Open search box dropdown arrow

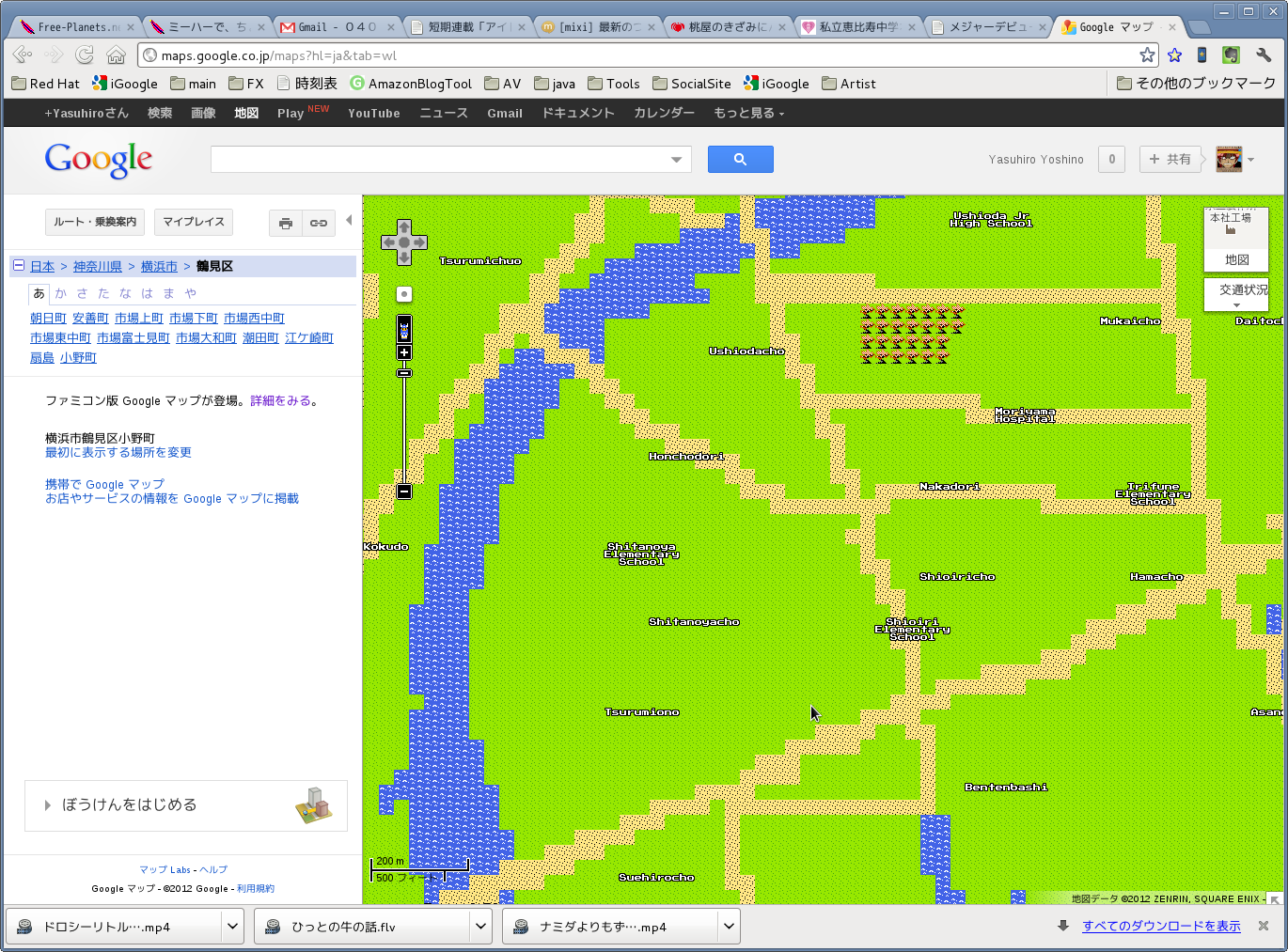(x=676, y=160)
